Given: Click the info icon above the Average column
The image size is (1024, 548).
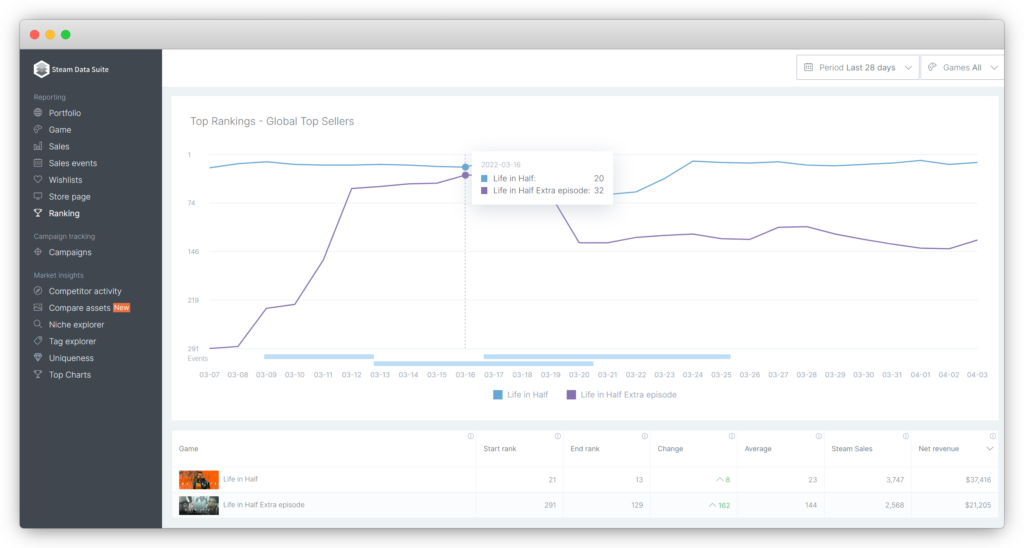Looking at the screenshot, I should (x=818, y=436).
